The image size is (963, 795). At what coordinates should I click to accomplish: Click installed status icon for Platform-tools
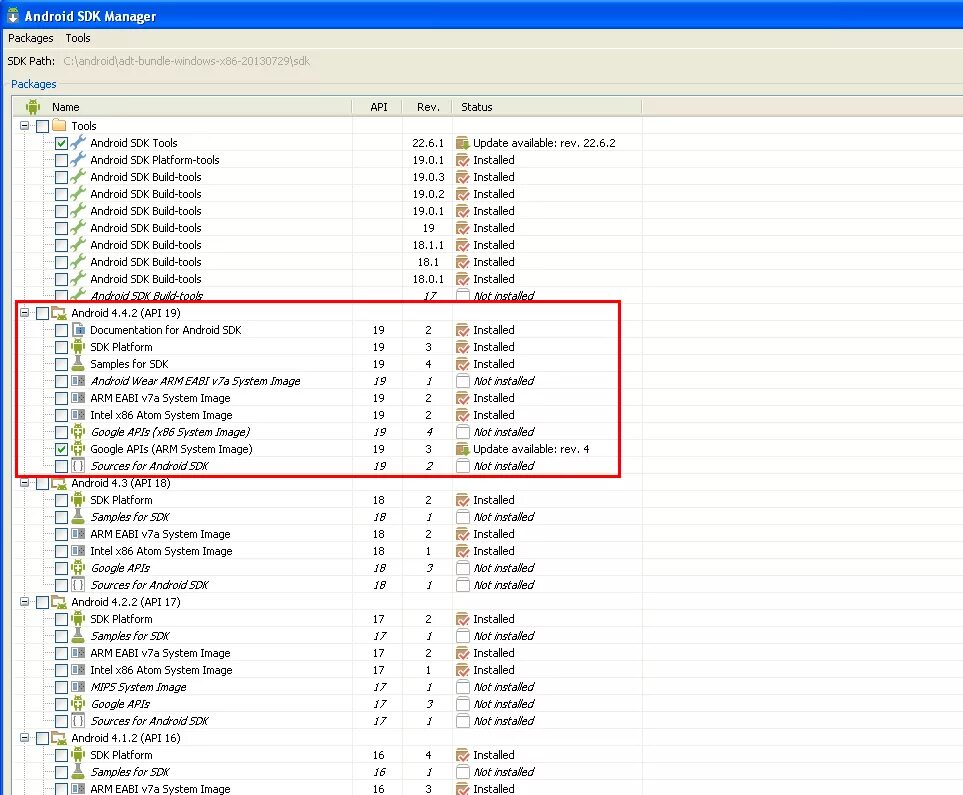(463, 160)
